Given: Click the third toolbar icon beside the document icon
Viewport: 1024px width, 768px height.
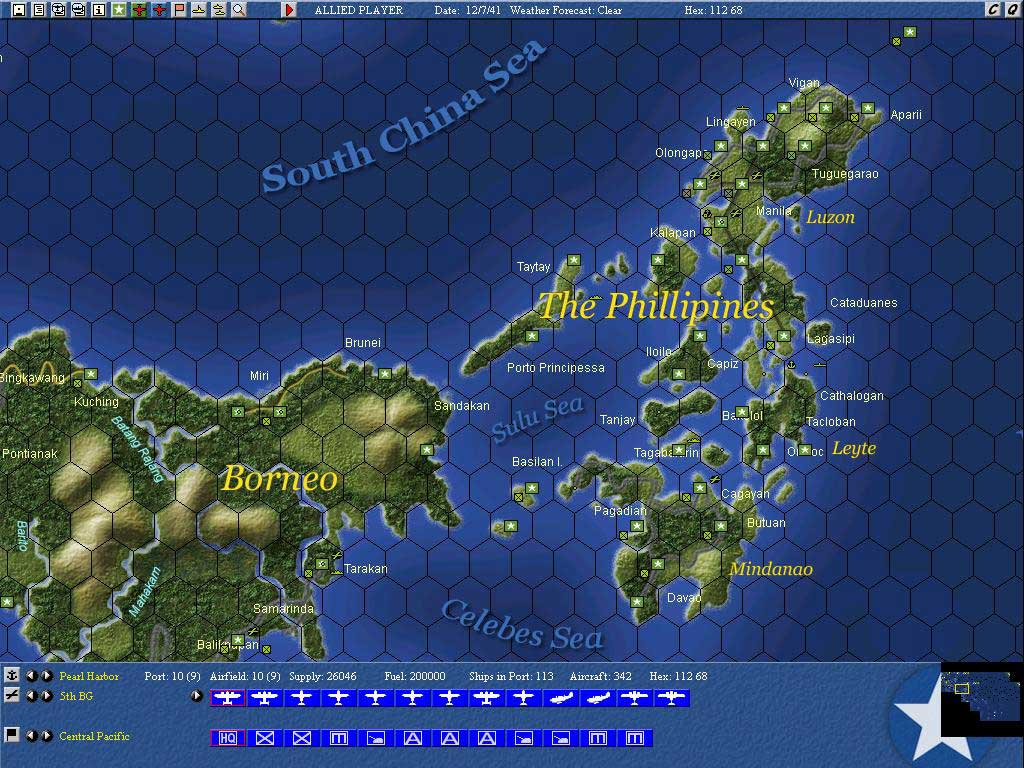Looking at the screenshot, I should tap(59, 10).
